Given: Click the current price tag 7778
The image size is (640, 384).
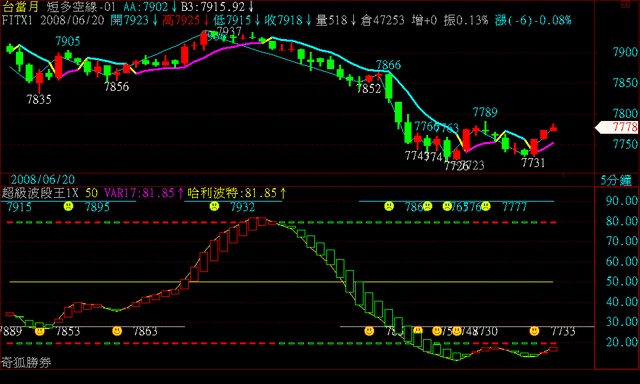Looking at the screenshot, I should (x=617, y=127).
